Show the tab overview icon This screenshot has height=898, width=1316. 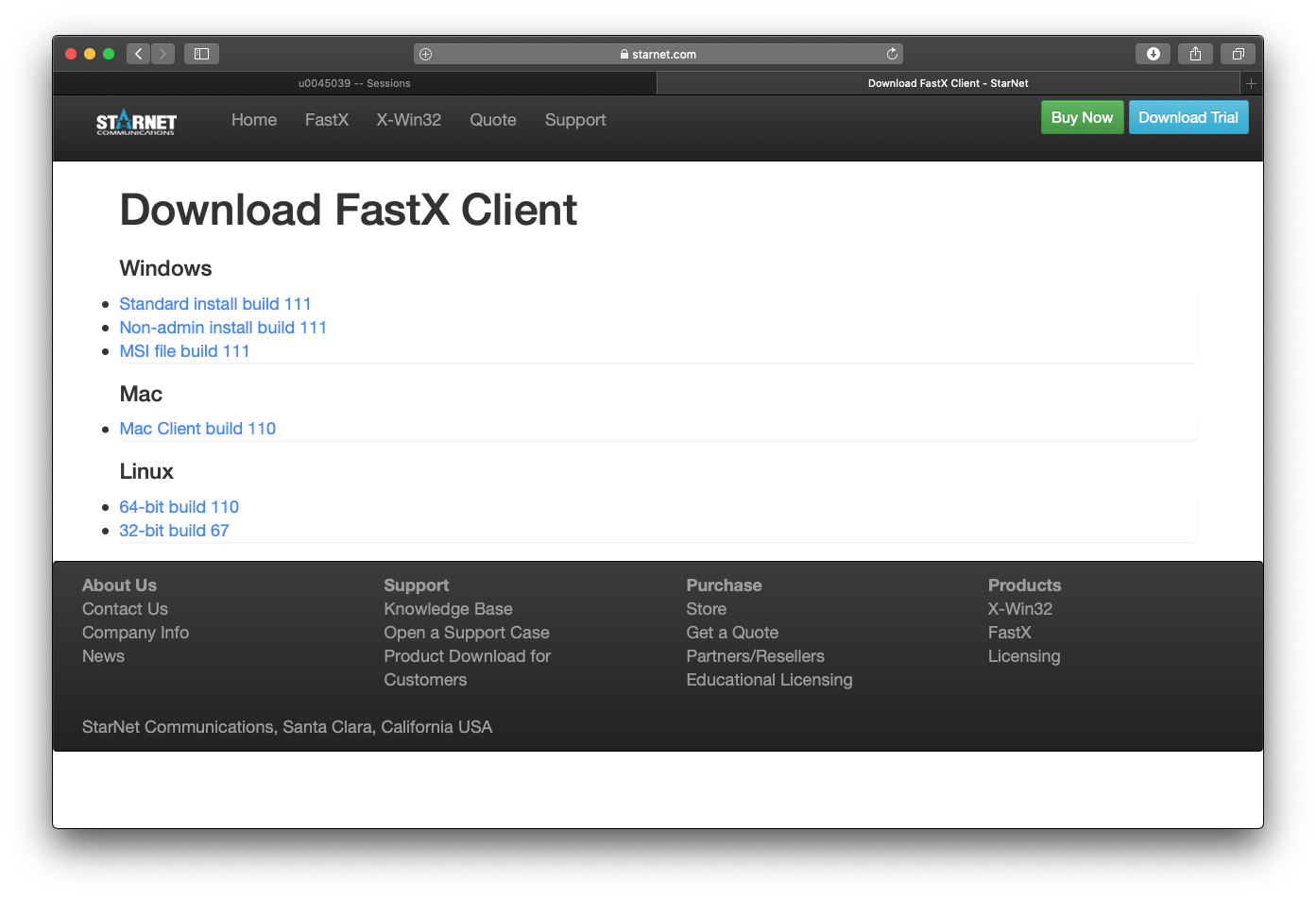pos(1238,54)
